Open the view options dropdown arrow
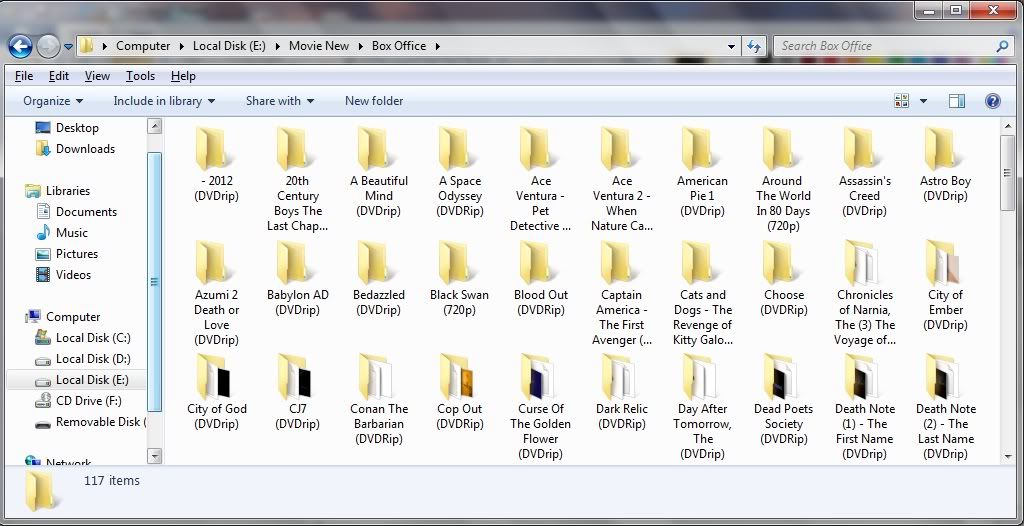Viewport: 1024px width, 526px height. [x=923, y=101]
